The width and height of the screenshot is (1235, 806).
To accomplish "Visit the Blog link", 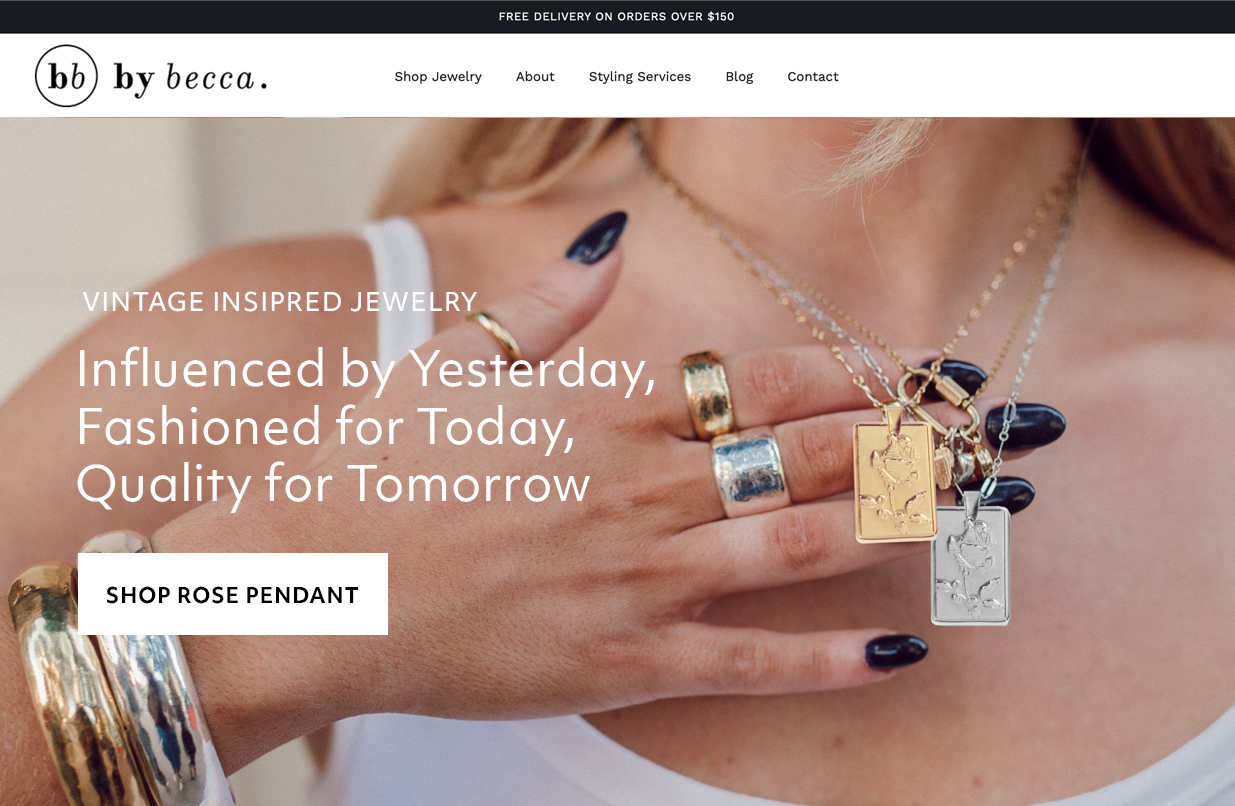I will pos(739,76).
